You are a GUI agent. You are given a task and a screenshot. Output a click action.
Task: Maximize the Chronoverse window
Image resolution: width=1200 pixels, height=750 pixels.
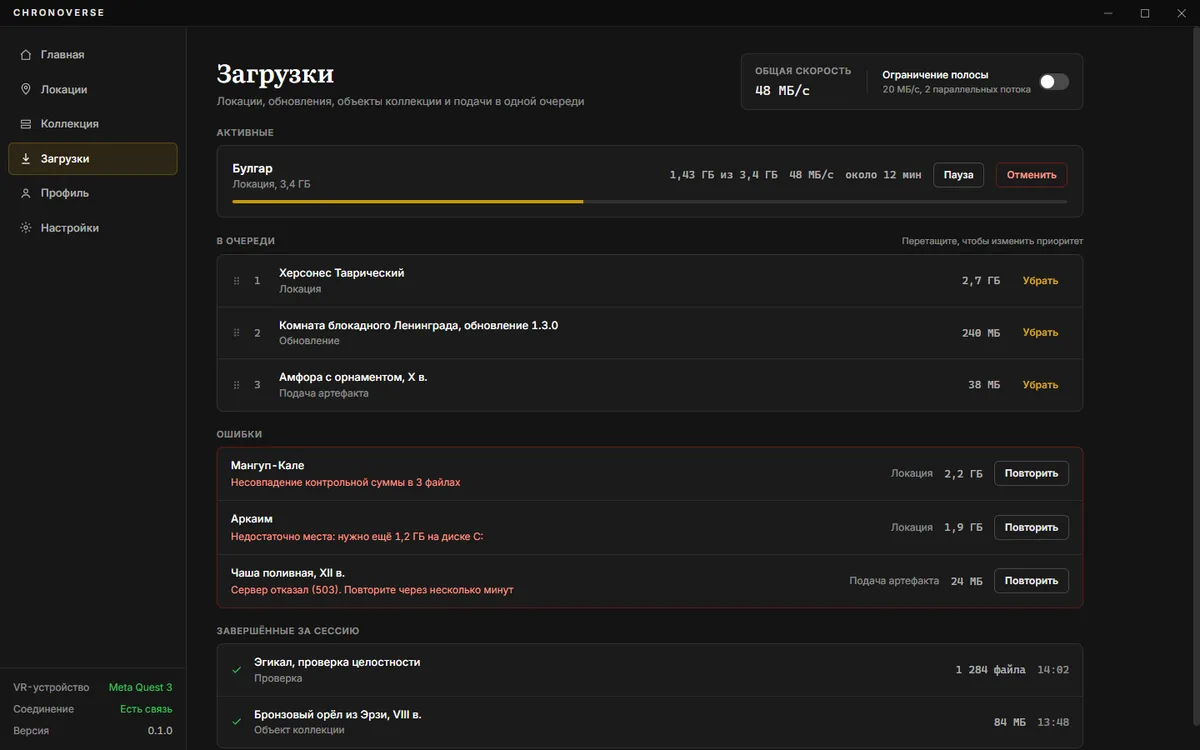[1145, 13]
